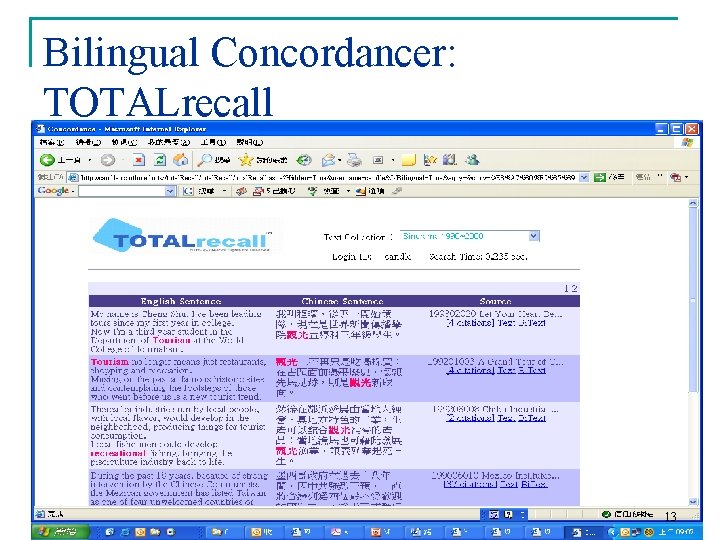The width and height of the screenshot is (720, 540).
Task: Click the History/Media icon right of Favorites
Action: point(304,160)
